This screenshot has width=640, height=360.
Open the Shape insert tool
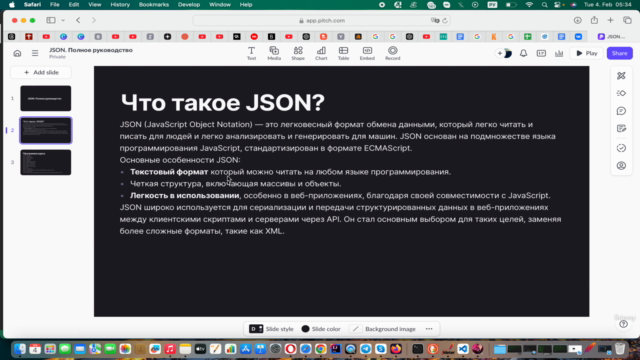pyautogui.click(x=298, y=53)
